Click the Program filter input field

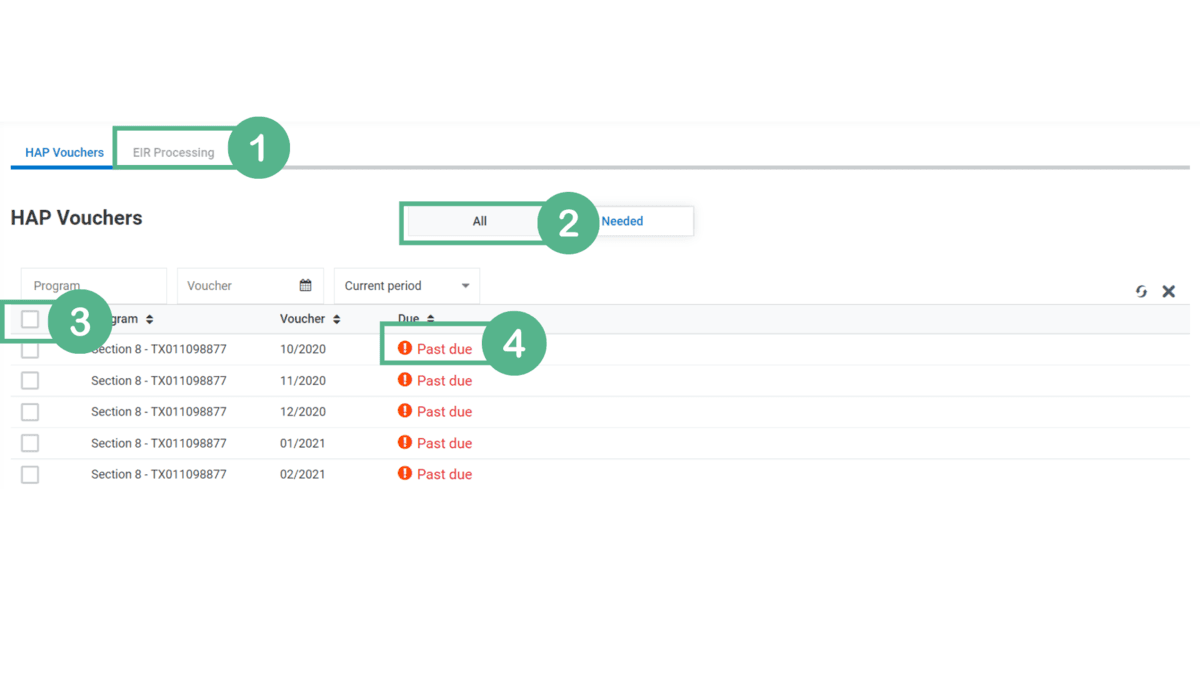(x=94, y=286)
